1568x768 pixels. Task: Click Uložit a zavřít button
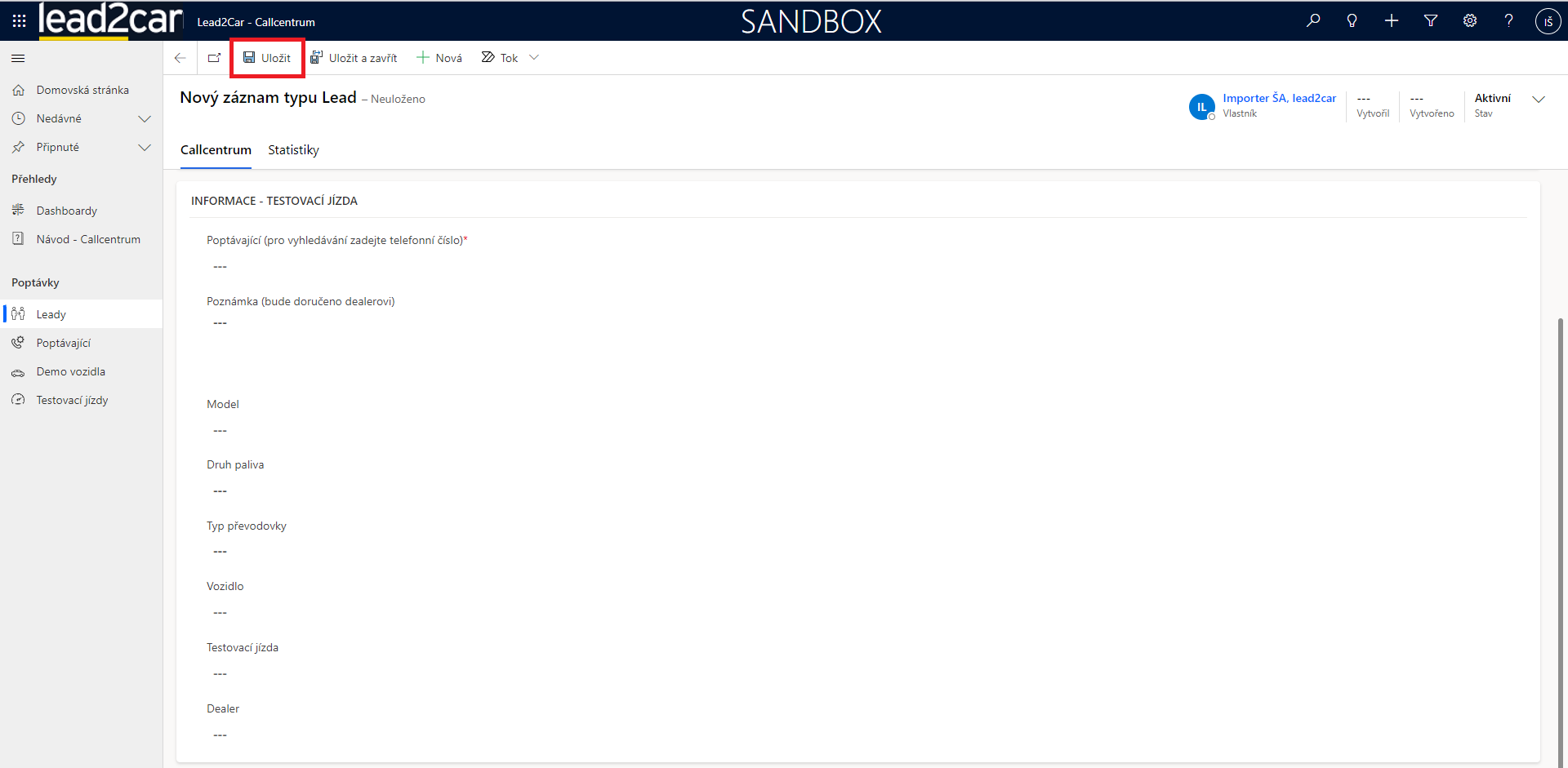354,58
